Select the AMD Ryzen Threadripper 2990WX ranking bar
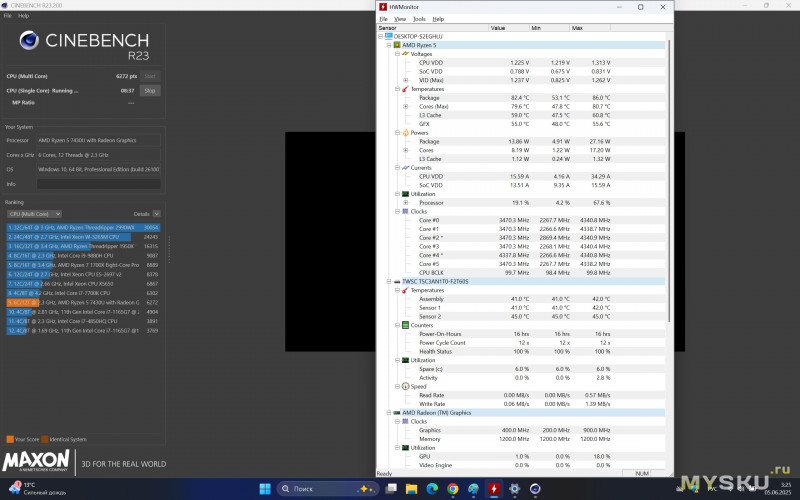The width and height of the screenshot is (800, 500). [x=82, y=227]
